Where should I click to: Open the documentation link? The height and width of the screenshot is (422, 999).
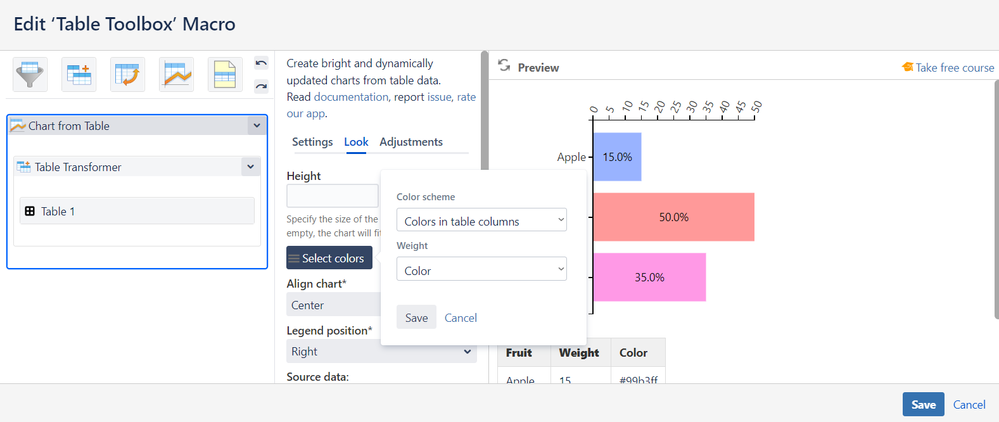coord(351,97)
